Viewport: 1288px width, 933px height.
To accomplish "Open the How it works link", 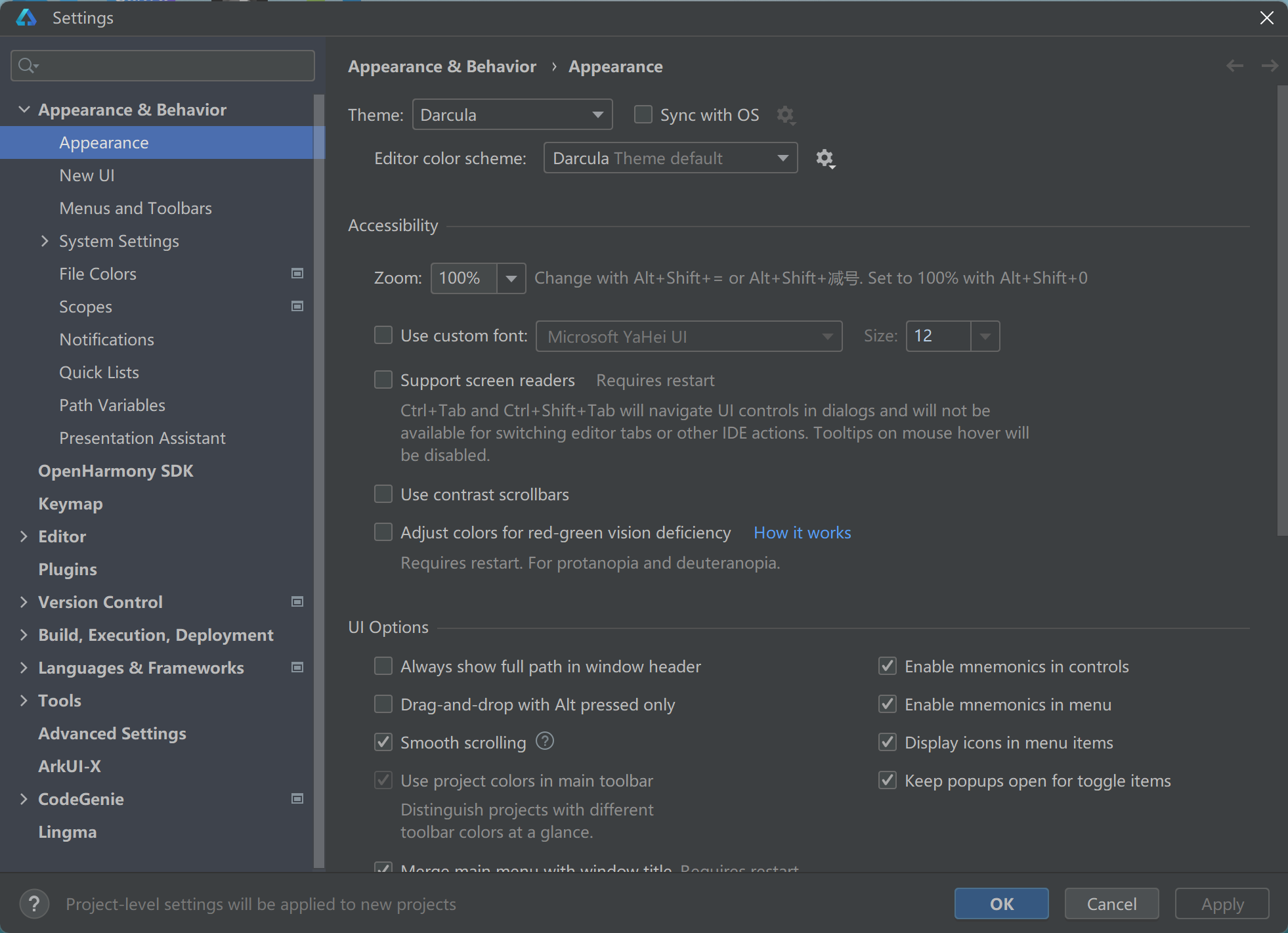I will pos(802,532).
